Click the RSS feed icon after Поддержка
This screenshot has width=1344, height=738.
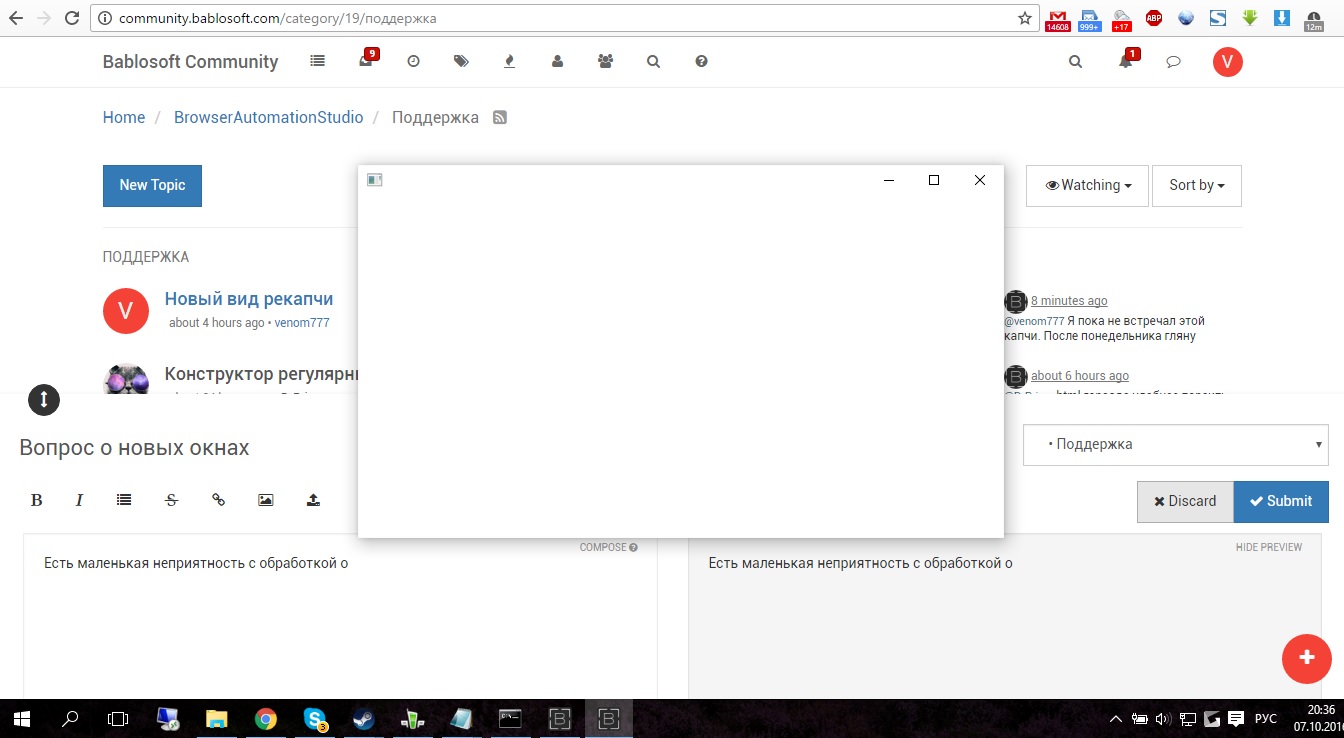500,118
